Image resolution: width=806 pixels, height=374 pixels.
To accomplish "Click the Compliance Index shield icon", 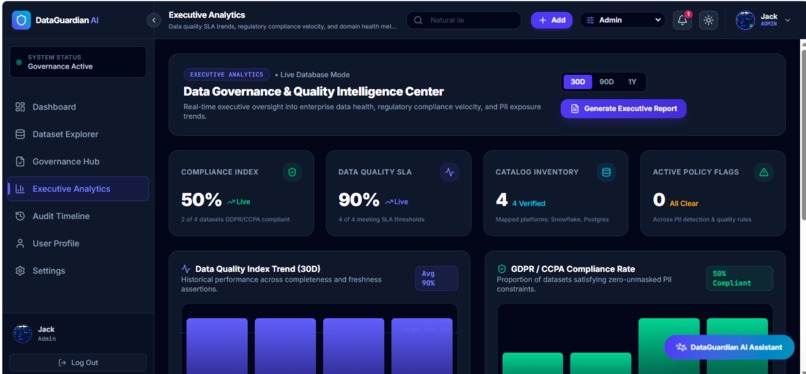I will pyautogui.click(x=292, y=172).
